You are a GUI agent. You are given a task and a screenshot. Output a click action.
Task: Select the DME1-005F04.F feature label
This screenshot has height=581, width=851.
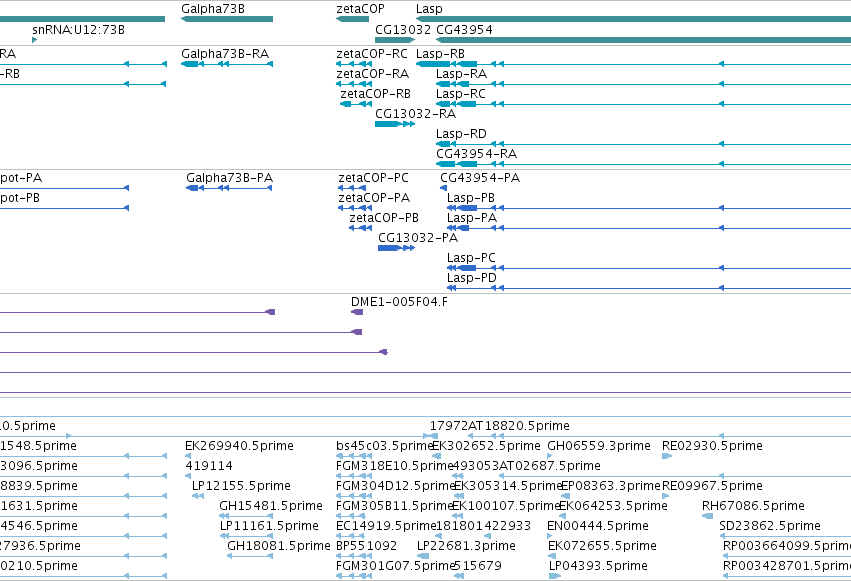coord(399,302)
